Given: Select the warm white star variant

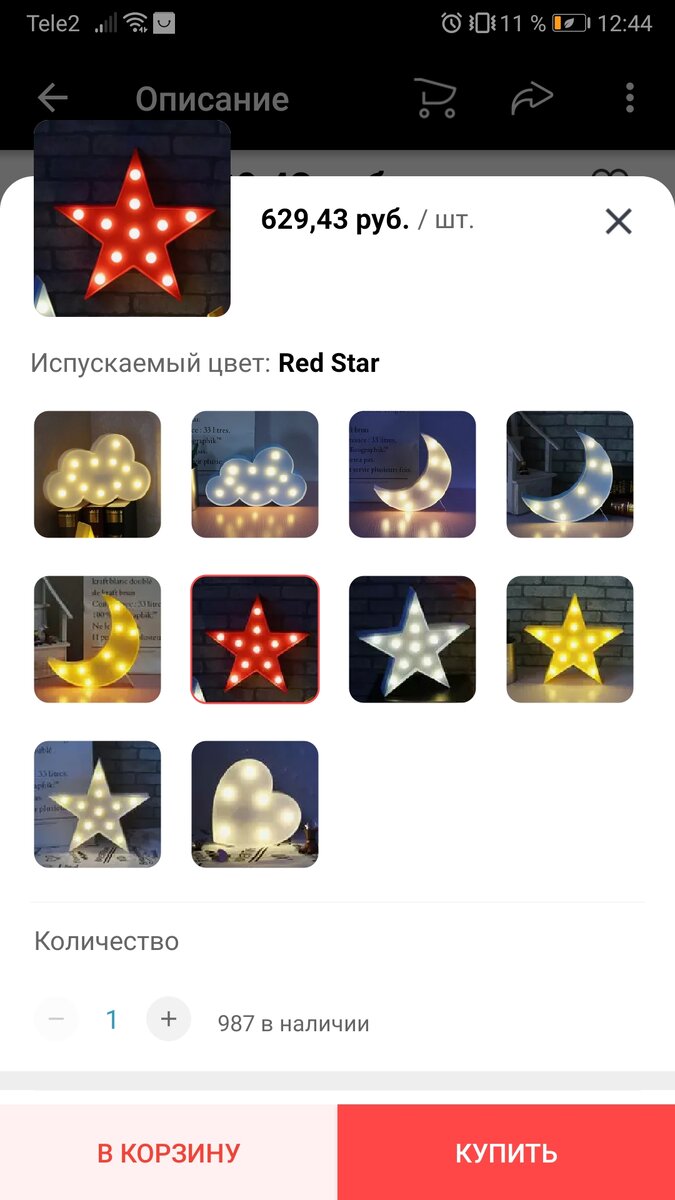Looking at the screenshot, I should coord(97,804).
